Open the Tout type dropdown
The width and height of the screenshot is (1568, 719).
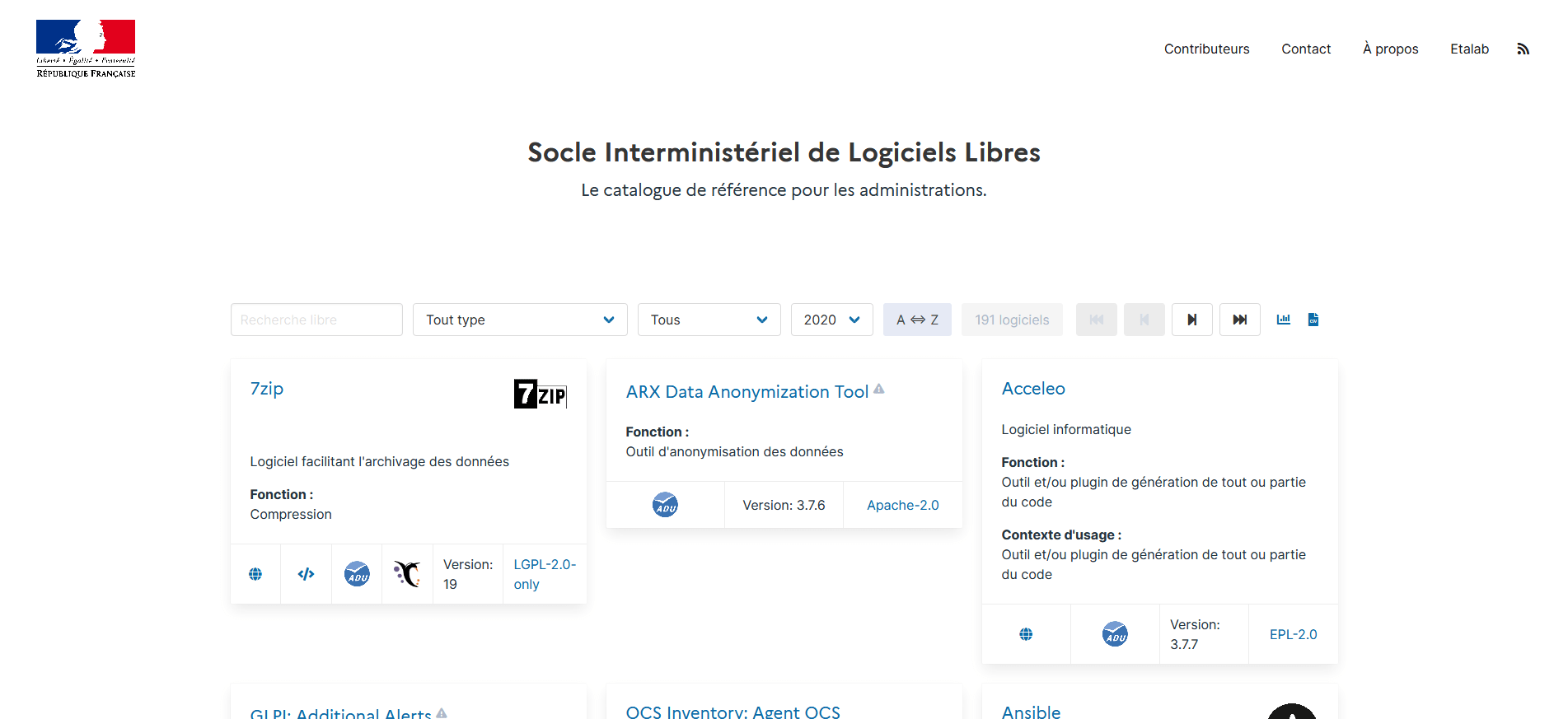520,320
